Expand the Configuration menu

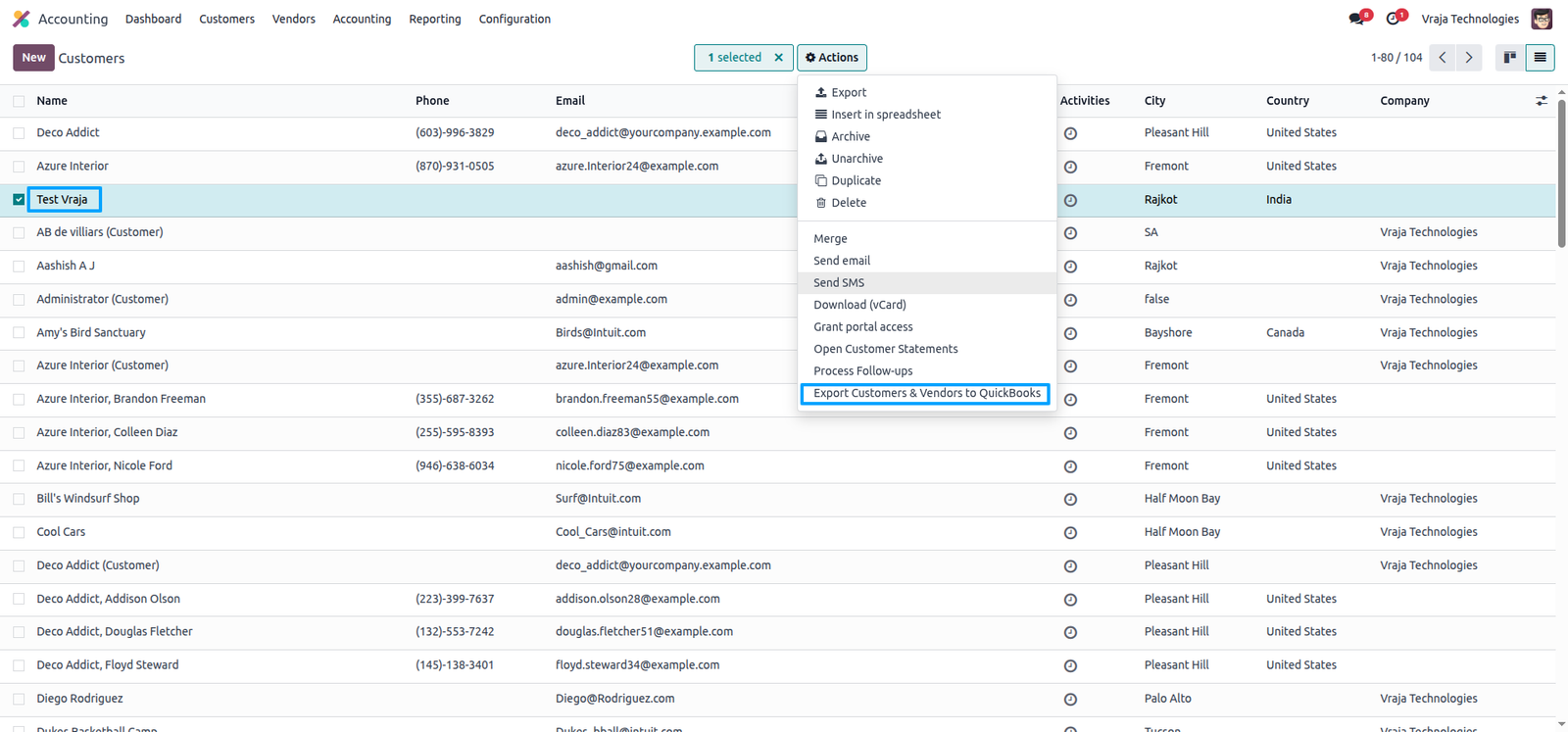[x=514, y=19]
